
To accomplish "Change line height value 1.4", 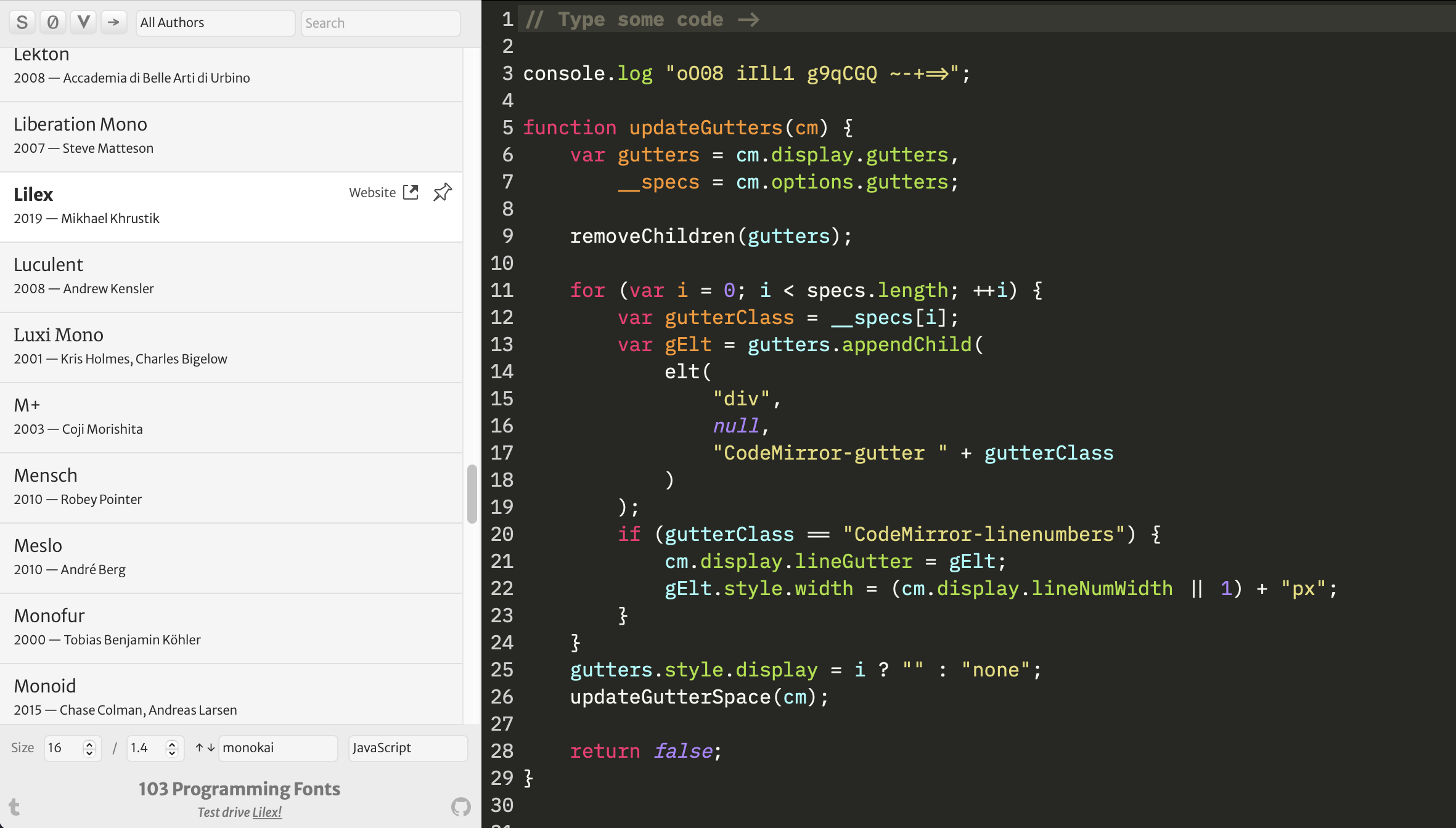I will [x=148, y=747].
